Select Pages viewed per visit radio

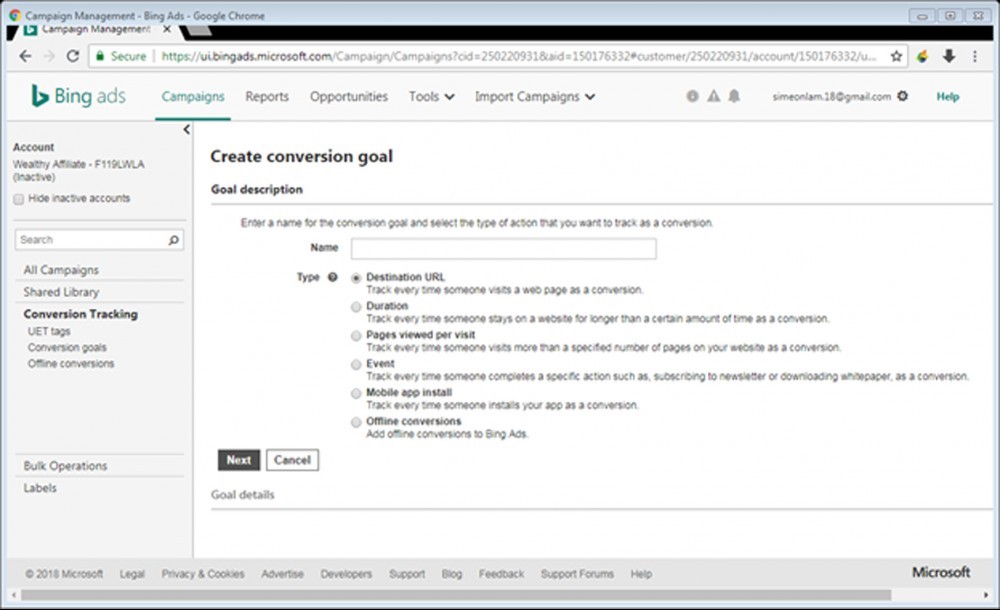point(356,336)
